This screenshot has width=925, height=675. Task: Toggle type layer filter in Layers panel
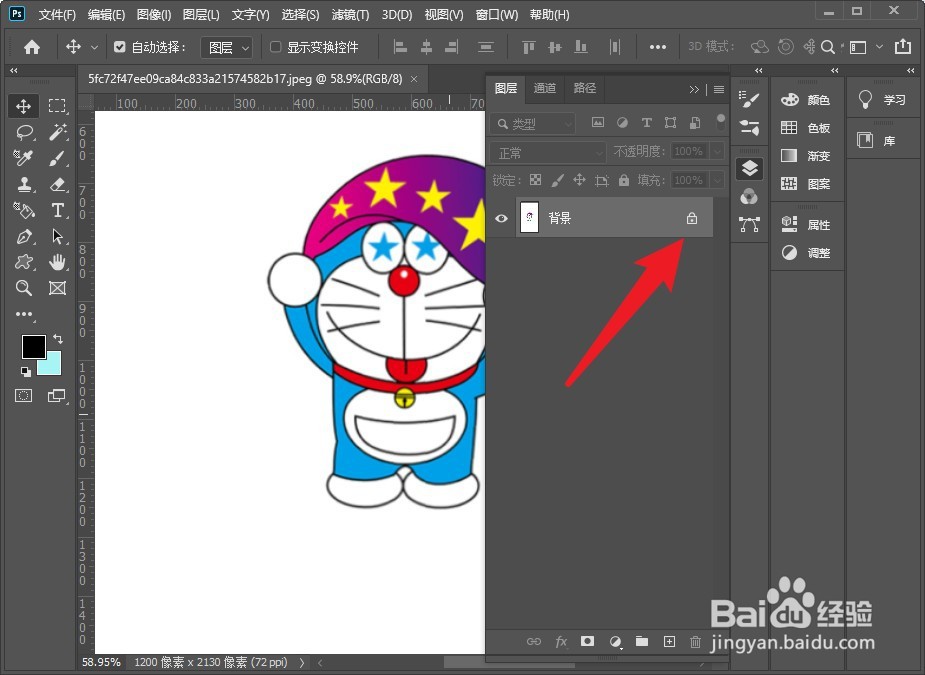click(x=647, y=123)
